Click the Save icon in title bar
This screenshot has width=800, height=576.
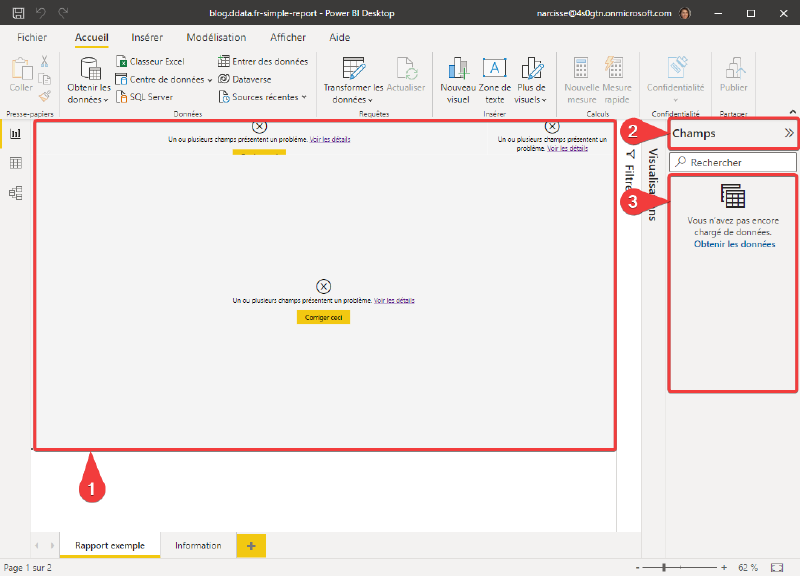[x=18, y=13]
